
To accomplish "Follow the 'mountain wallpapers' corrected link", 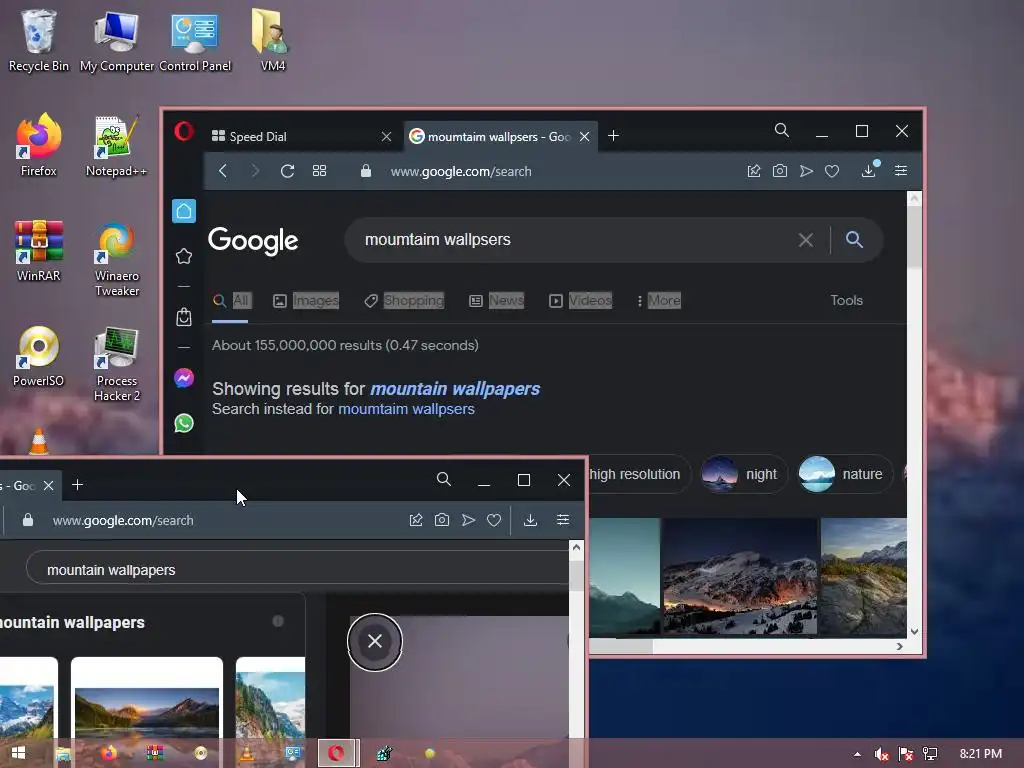I will 455,389.
